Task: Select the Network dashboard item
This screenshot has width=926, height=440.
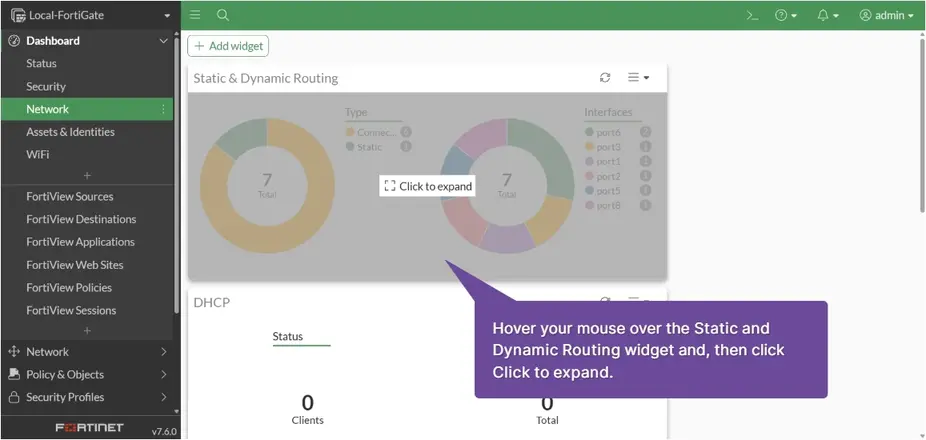Action: pyautogui.click(x=87, y=109)
